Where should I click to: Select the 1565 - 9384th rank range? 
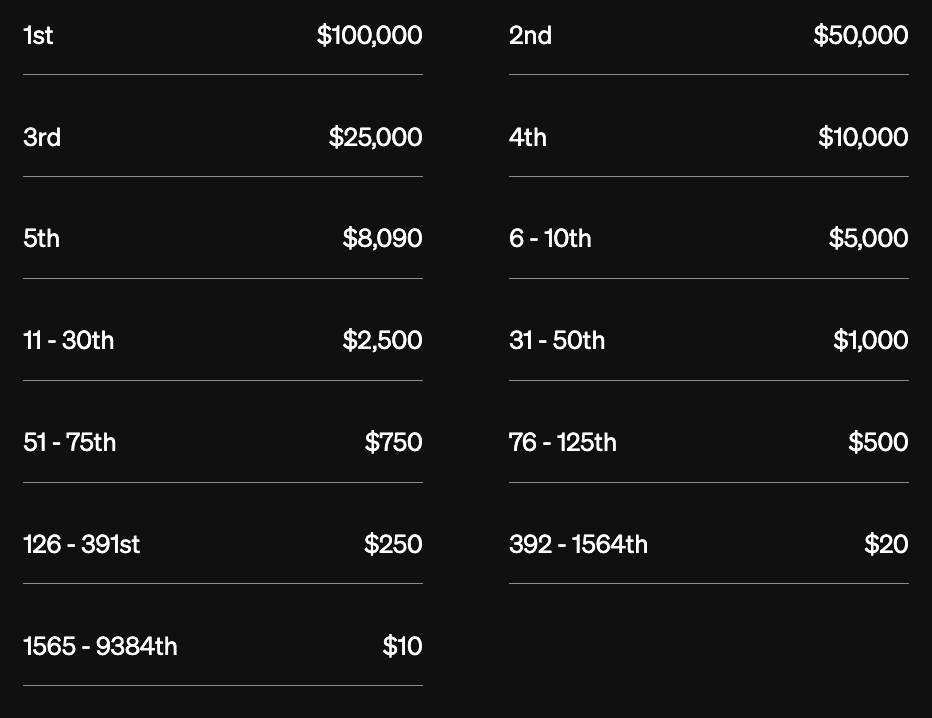[100, 647]
